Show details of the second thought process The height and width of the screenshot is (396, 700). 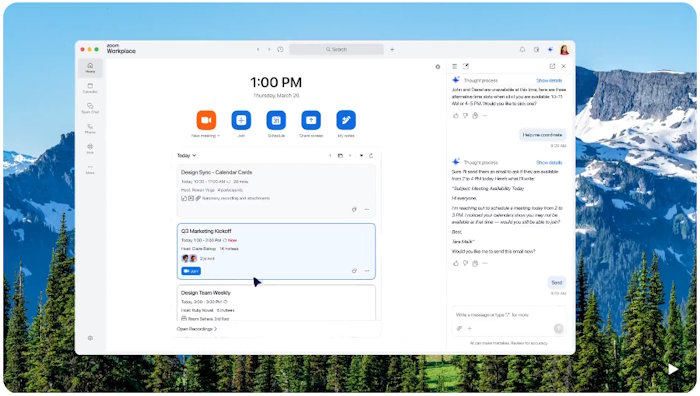(549, 163)
